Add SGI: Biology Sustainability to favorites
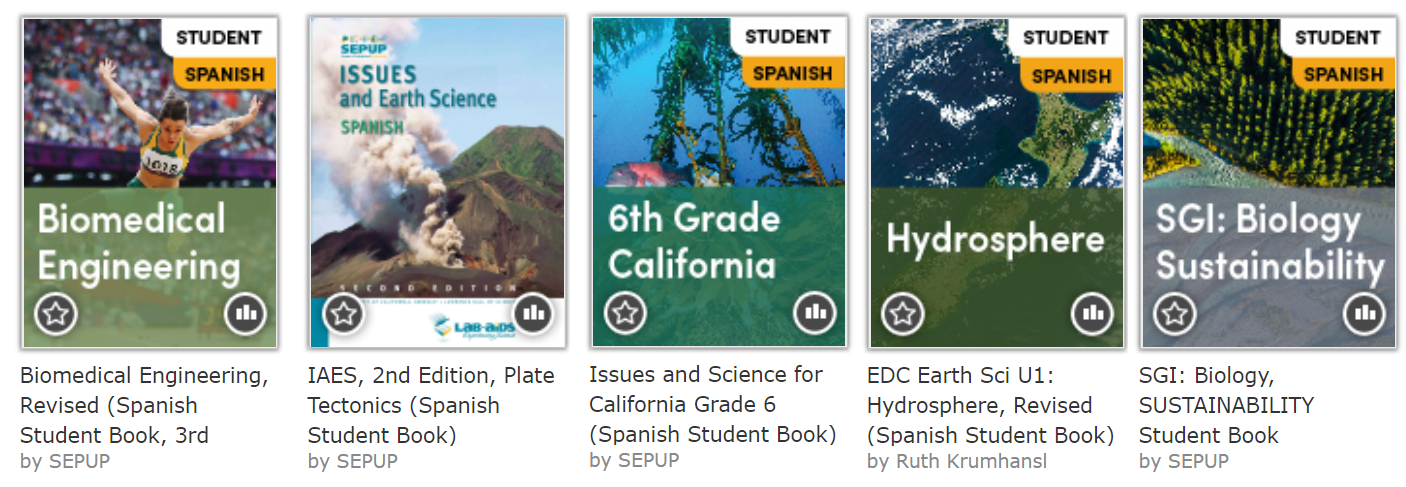The width and height of the screenshot is (1406, 487). [1175, 314]
